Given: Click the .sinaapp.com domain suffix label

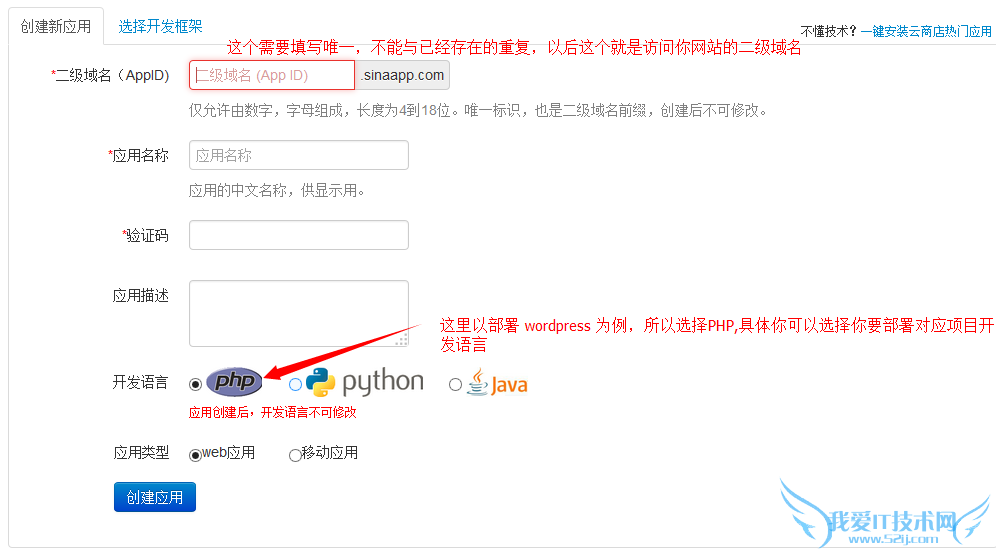Looking at the screenshot, I should (403, 75).
